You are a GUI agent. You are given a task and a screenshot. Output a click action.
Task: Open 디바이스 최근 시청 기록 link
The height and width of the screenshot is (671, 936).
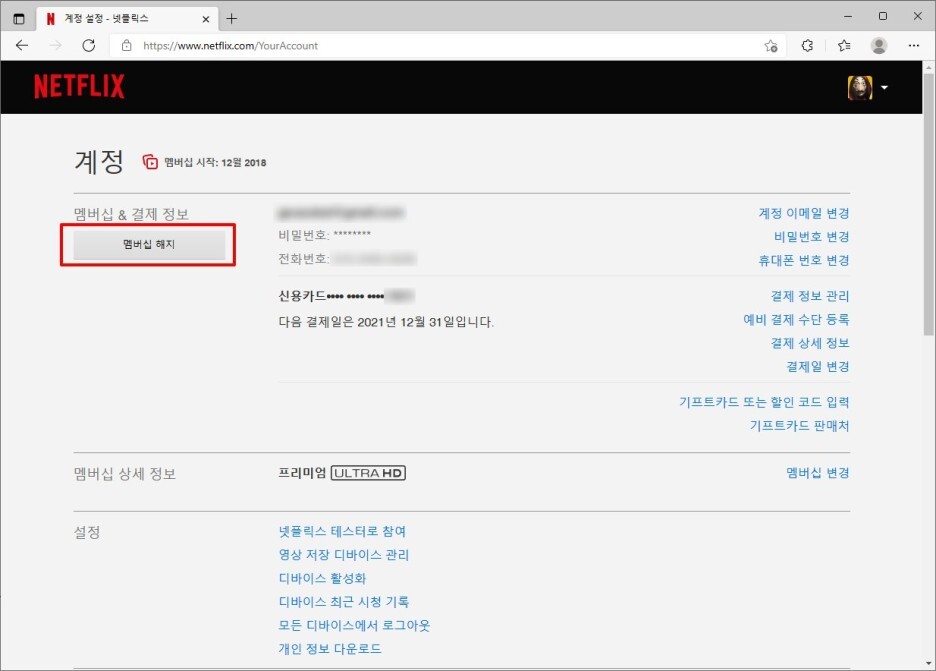point(344,602)
